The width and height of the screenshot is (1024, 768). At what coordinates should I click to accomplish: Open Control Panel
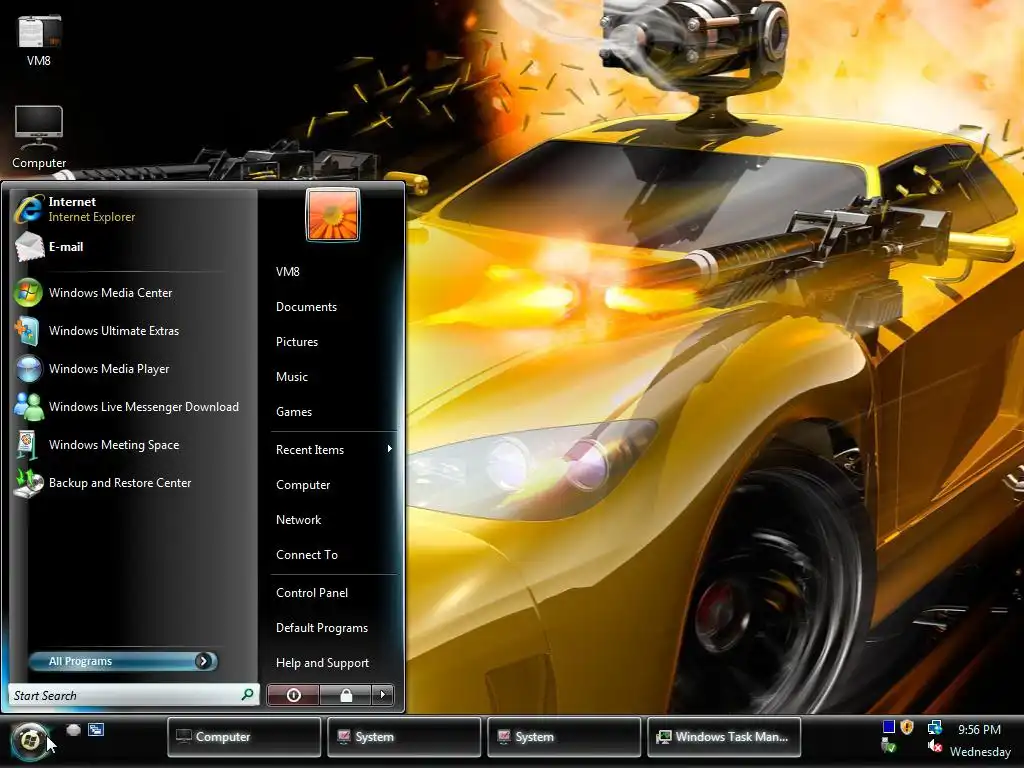(312, 593)
